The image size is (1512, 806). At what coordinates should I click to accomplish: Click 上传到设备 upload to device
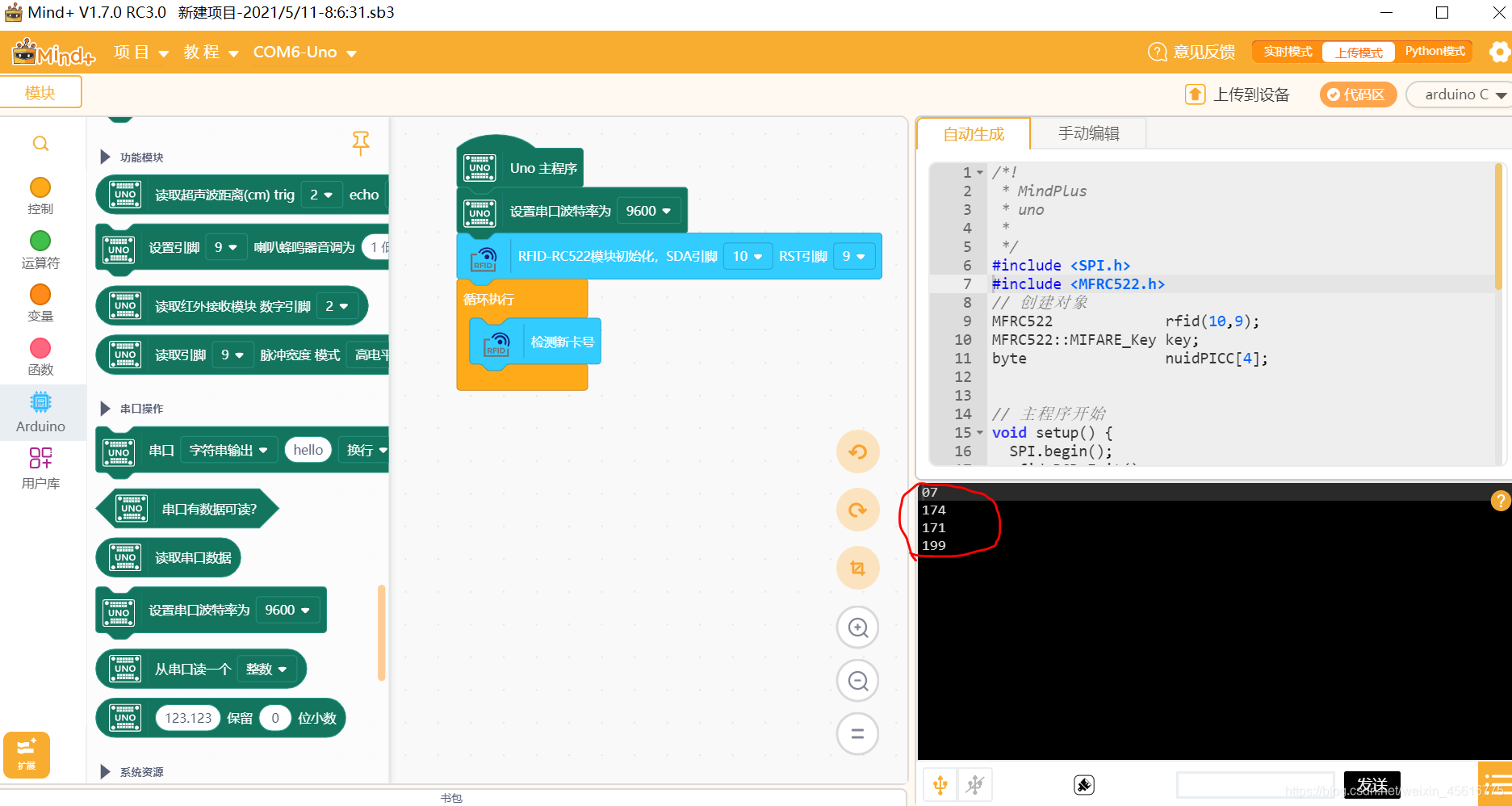(1237, 94)
